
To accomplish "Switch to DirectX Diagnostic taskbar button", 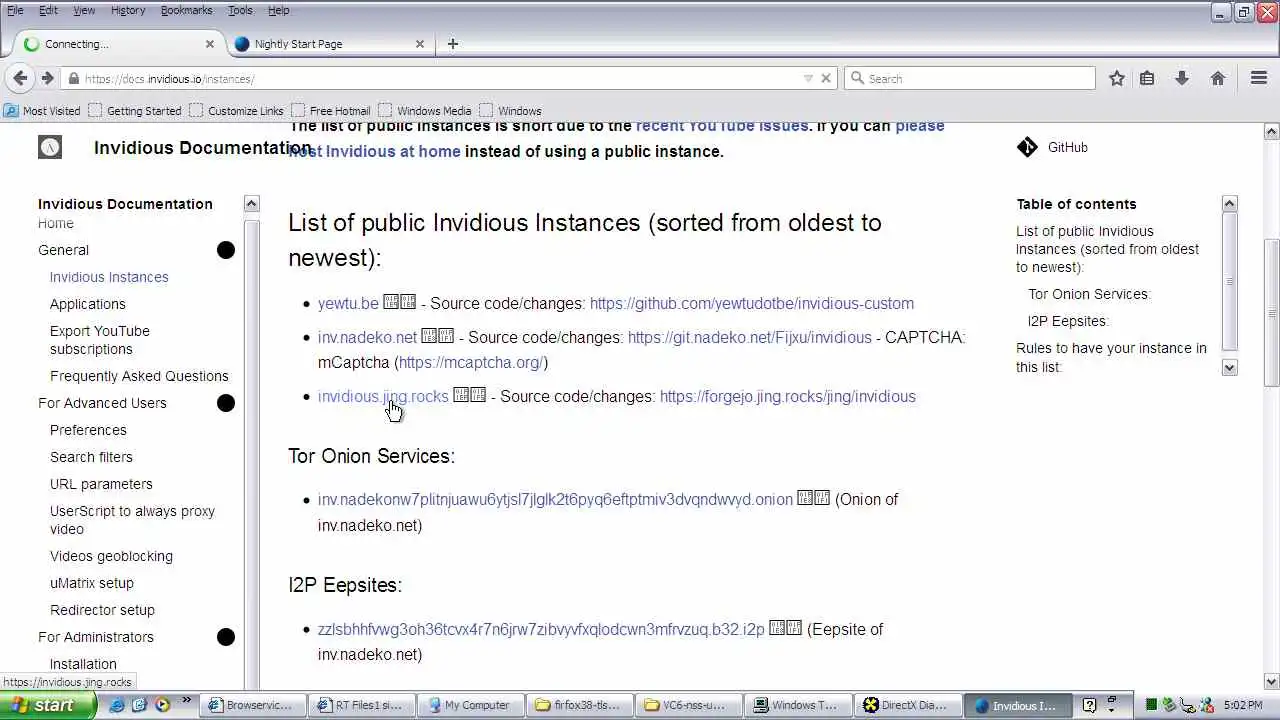I will click(909, 705).
